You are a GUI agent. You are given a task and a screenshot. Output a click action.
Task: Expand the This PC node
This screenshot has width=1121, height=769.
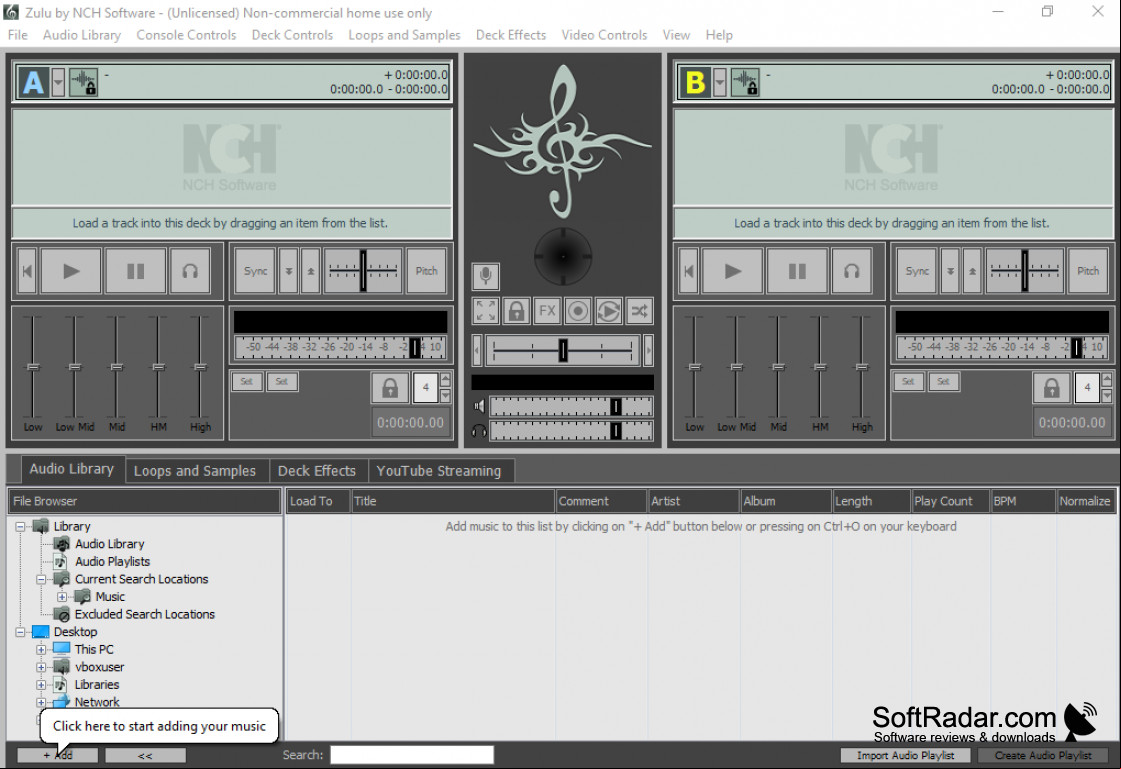click(41, 650)
